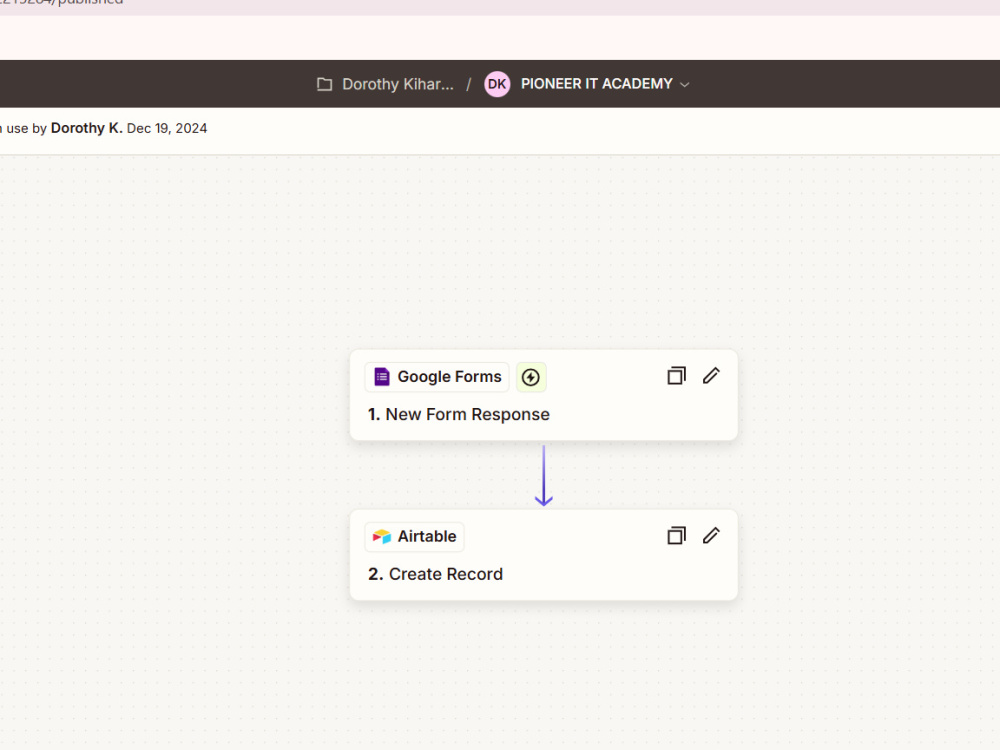This screenshot has height=750, width=1000.
Task: Duplicate the Airtable step via copy icon
Action: coord(677,536)
